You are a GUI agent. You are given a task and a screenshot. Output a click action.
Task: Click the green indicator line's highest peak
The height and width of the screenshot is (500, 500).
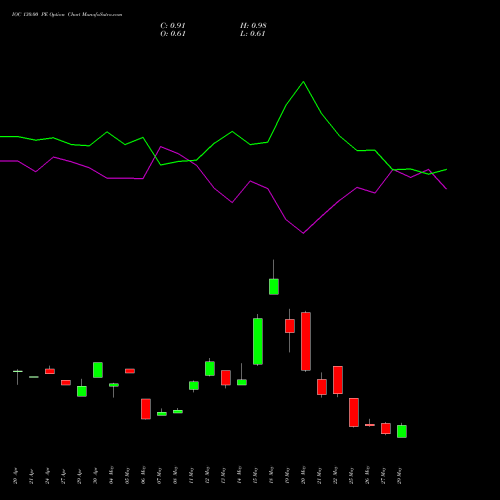pyautogui.click(x=303, y=82)
